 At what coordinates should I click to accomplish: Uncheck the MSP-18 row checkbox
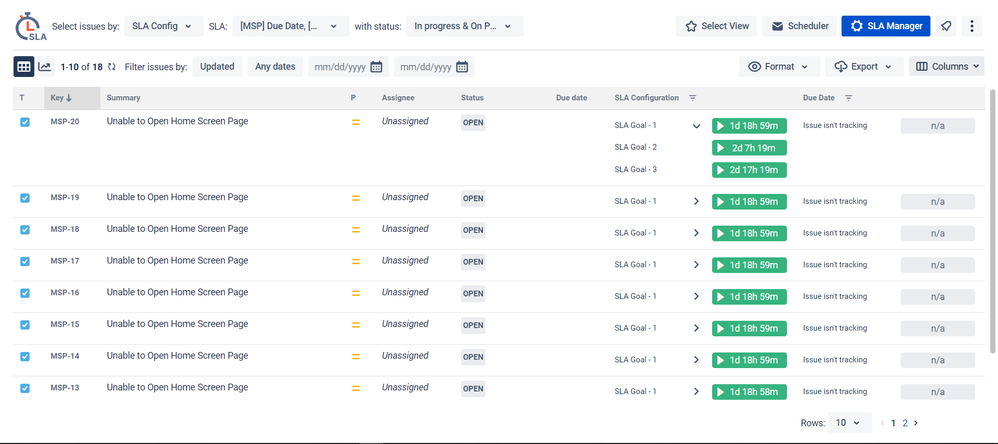point(25,230)
